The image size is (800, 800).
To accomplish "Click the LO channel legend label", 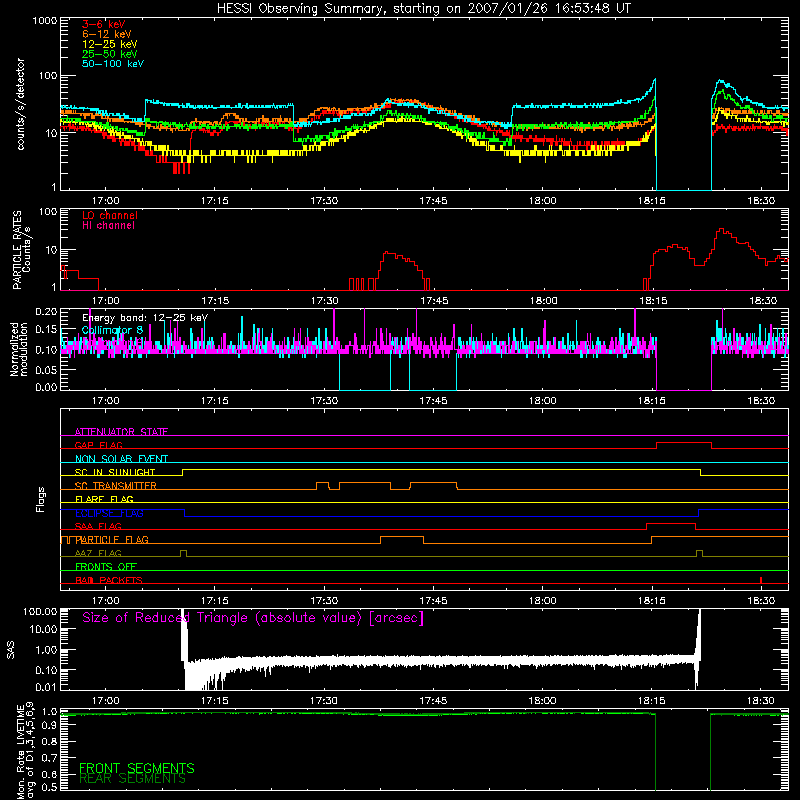I will (x=110, y=215).
